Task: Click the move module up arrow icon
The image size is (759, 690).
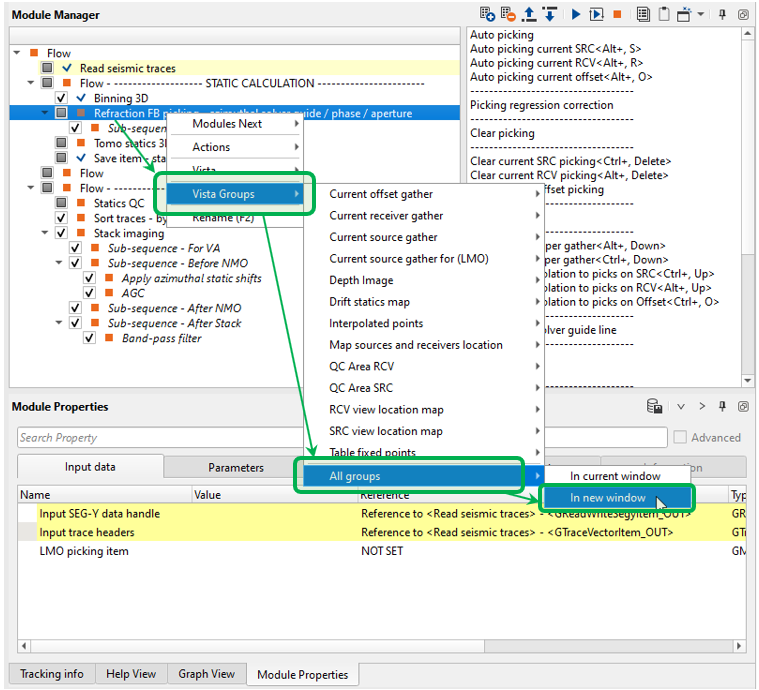Action: tap(529, 14)
